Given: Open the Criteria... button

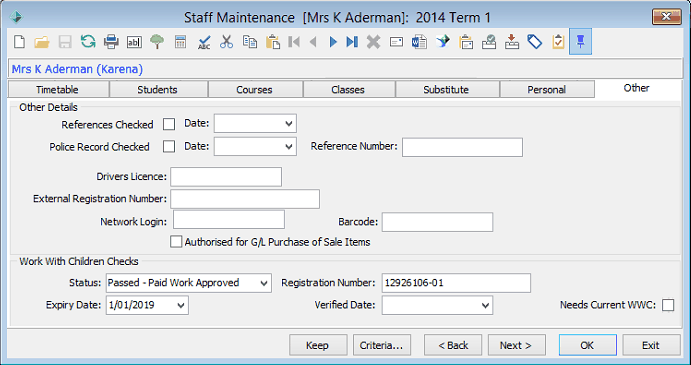Looking at the screenshot, I should point(381,345).
